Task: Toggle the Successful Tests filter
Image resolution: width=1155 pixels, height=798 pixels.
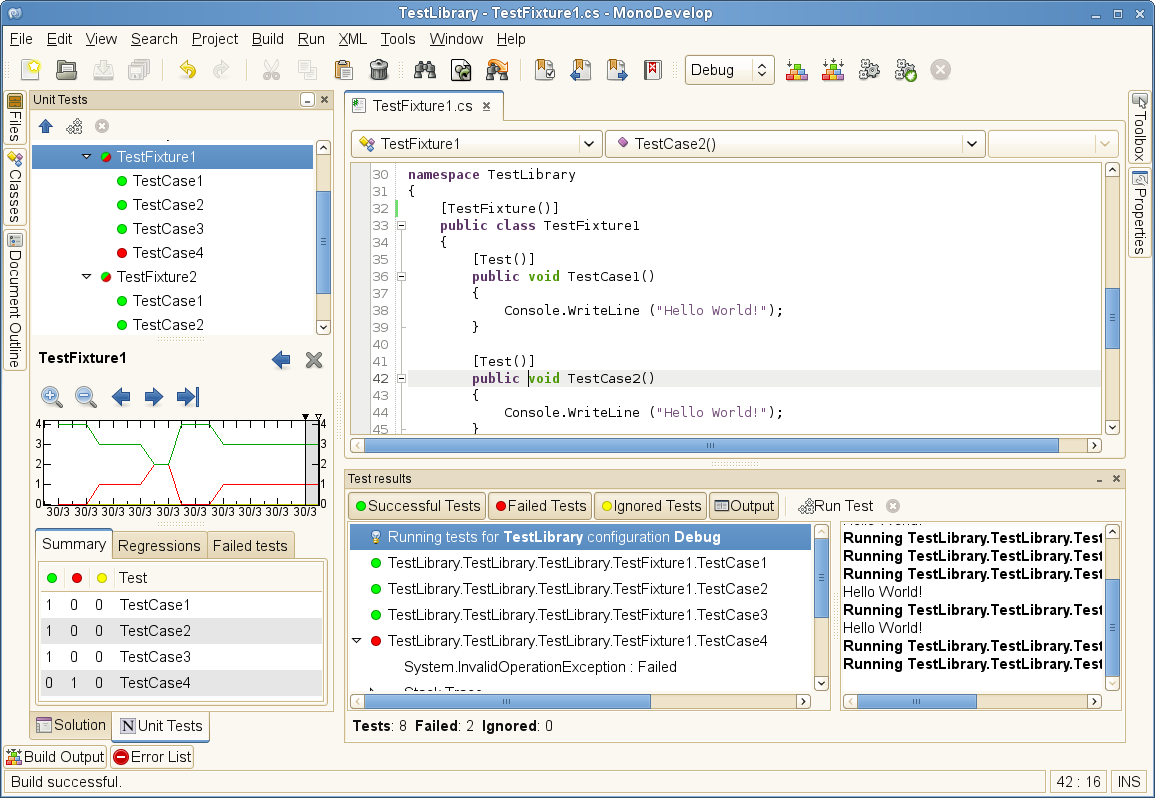Action: (417, 506)
